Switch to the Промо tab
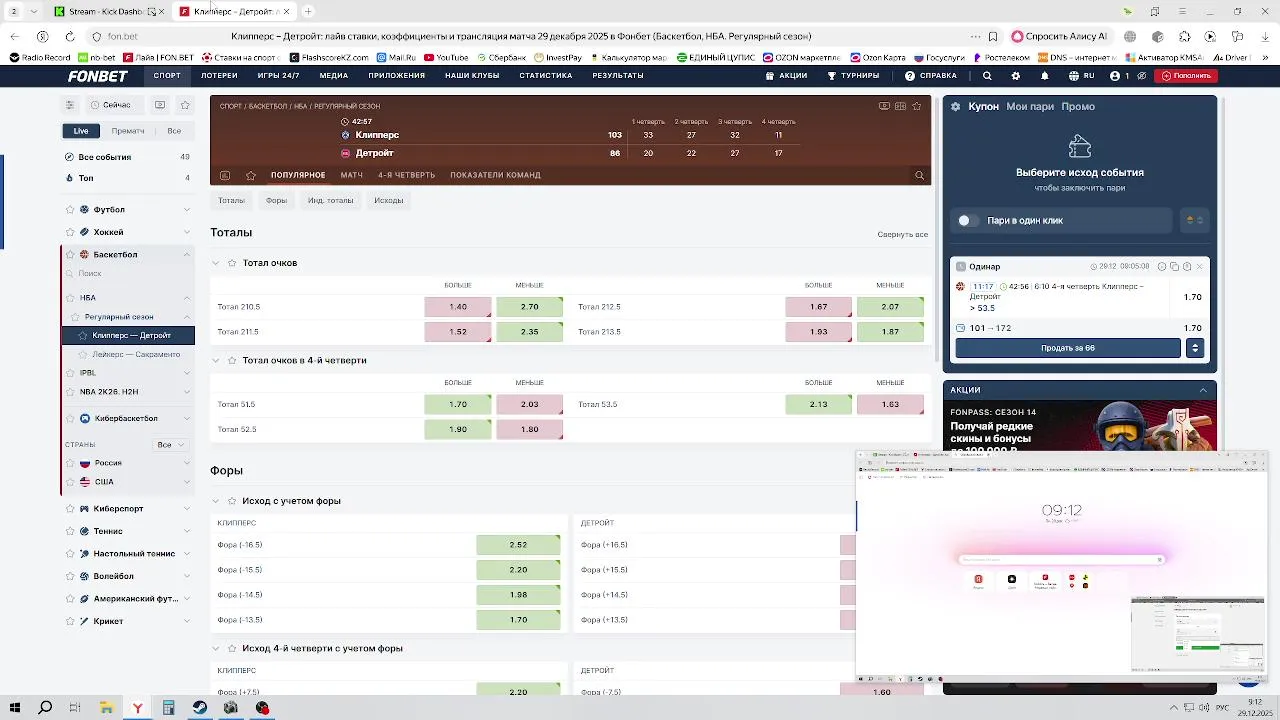 [1078, 106]
